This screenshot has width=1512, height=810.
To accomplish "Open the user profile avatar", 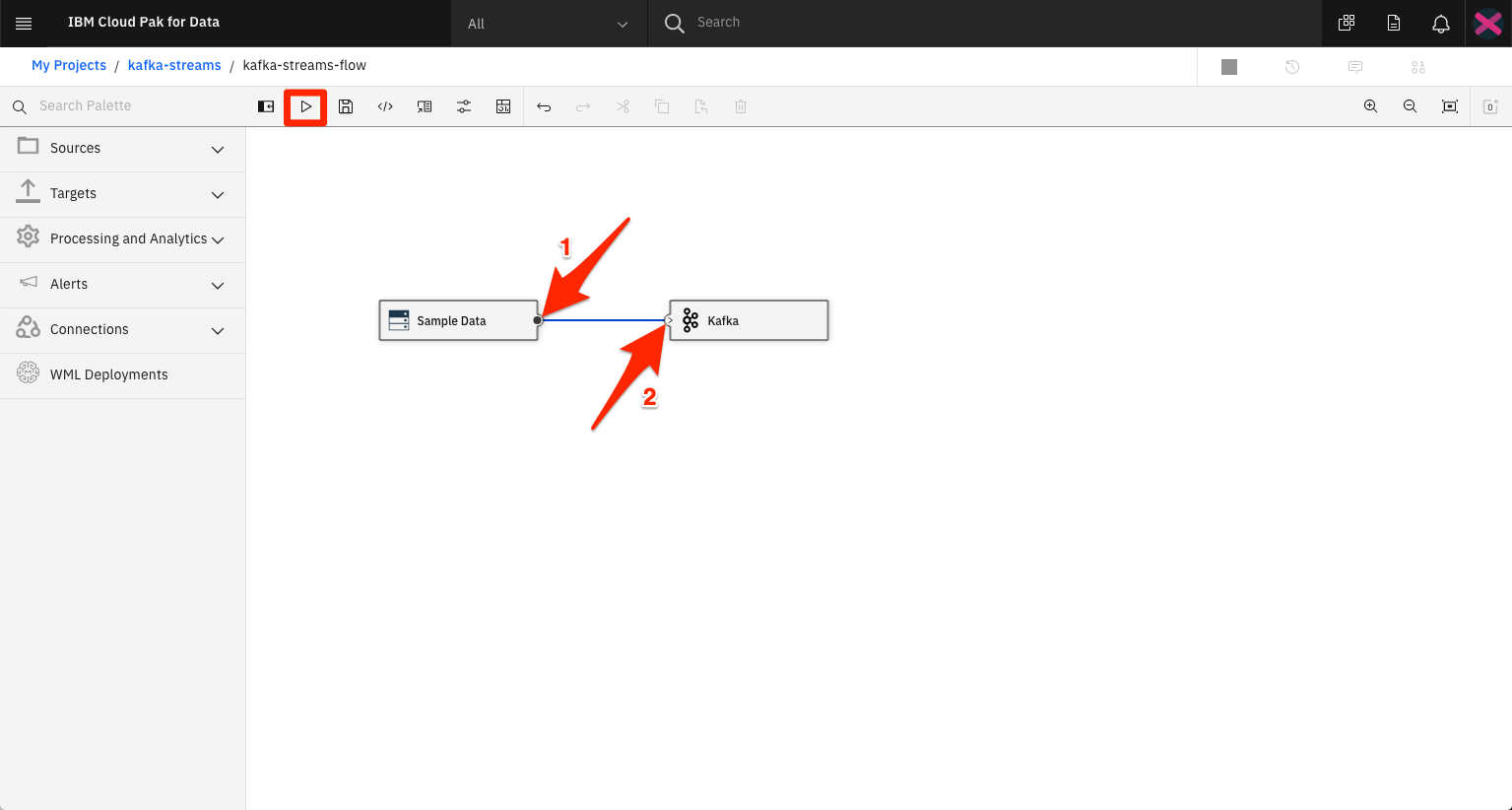I will 1488,23.
